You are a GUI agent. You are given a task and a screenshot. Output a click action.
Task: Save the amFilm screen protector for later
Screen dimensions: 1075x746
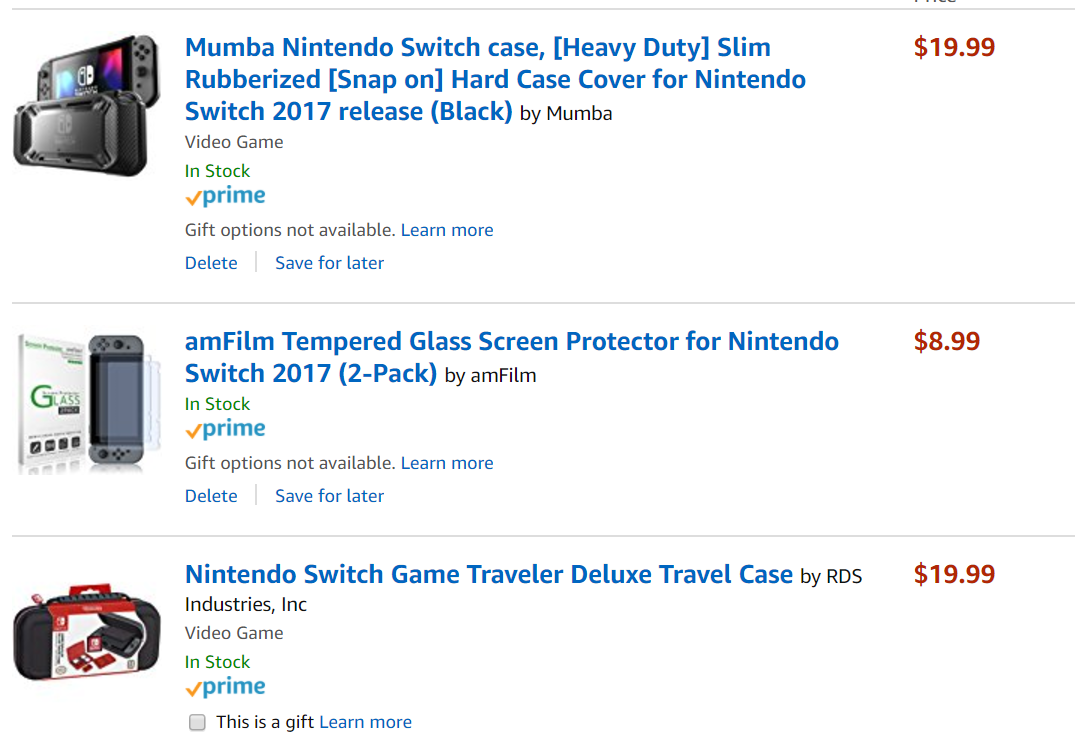[329, 496]
